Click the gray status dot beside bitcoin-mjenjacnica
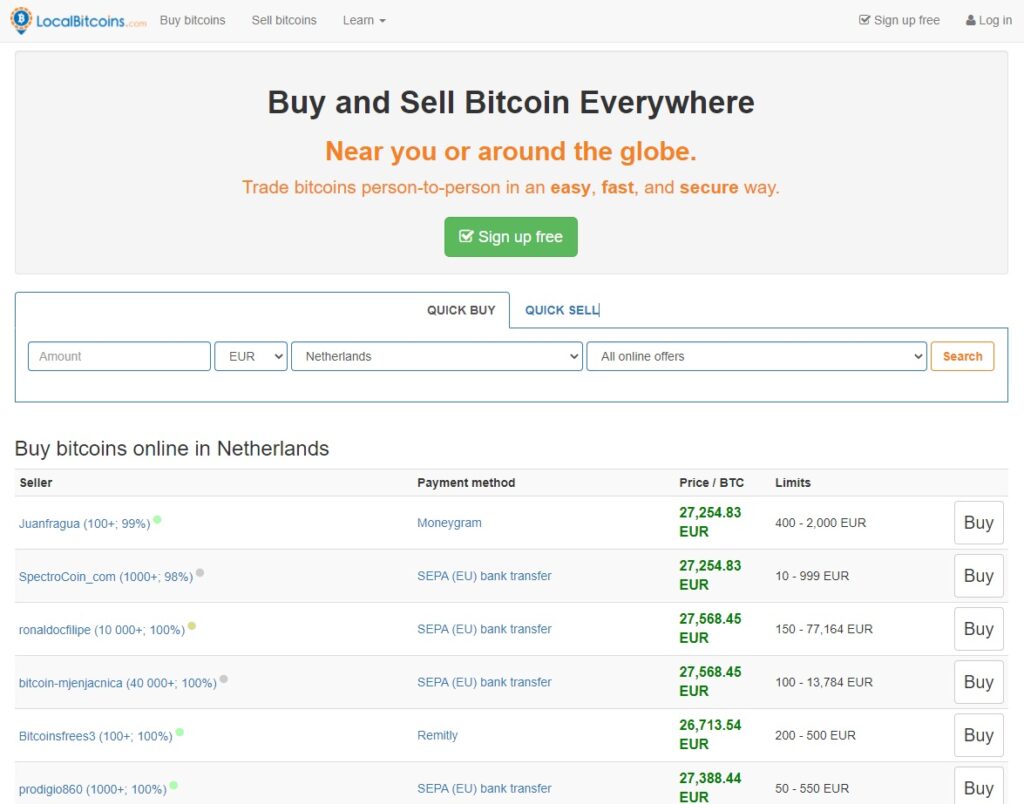Image resolution: width=1024 pixels, height=804 pixels. click(223, 679)
